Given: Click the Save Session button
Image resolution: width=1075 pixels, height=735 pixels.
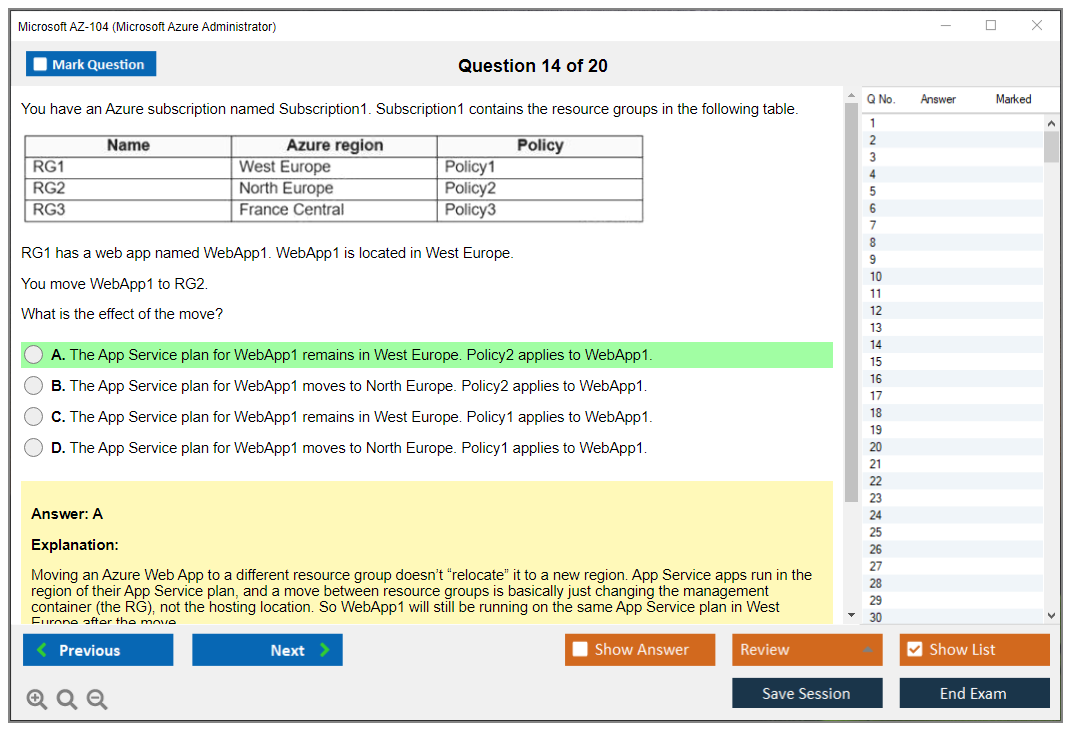Looking at the screenshot, I should tap(807, 693).
